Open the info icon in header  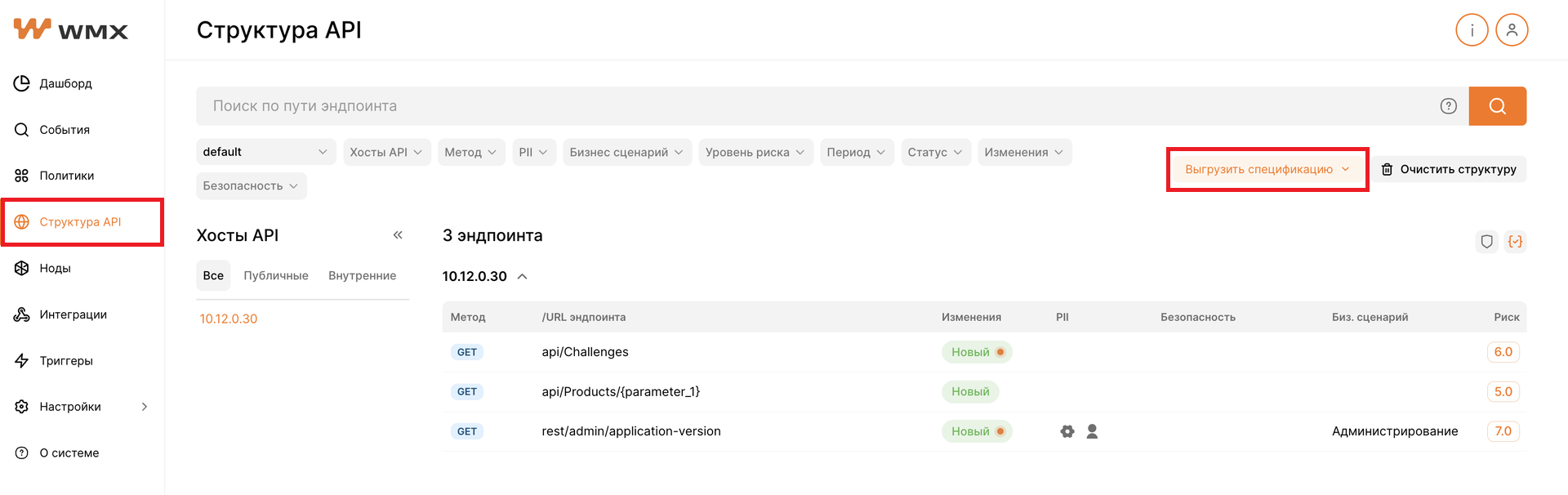point(1472,30)
